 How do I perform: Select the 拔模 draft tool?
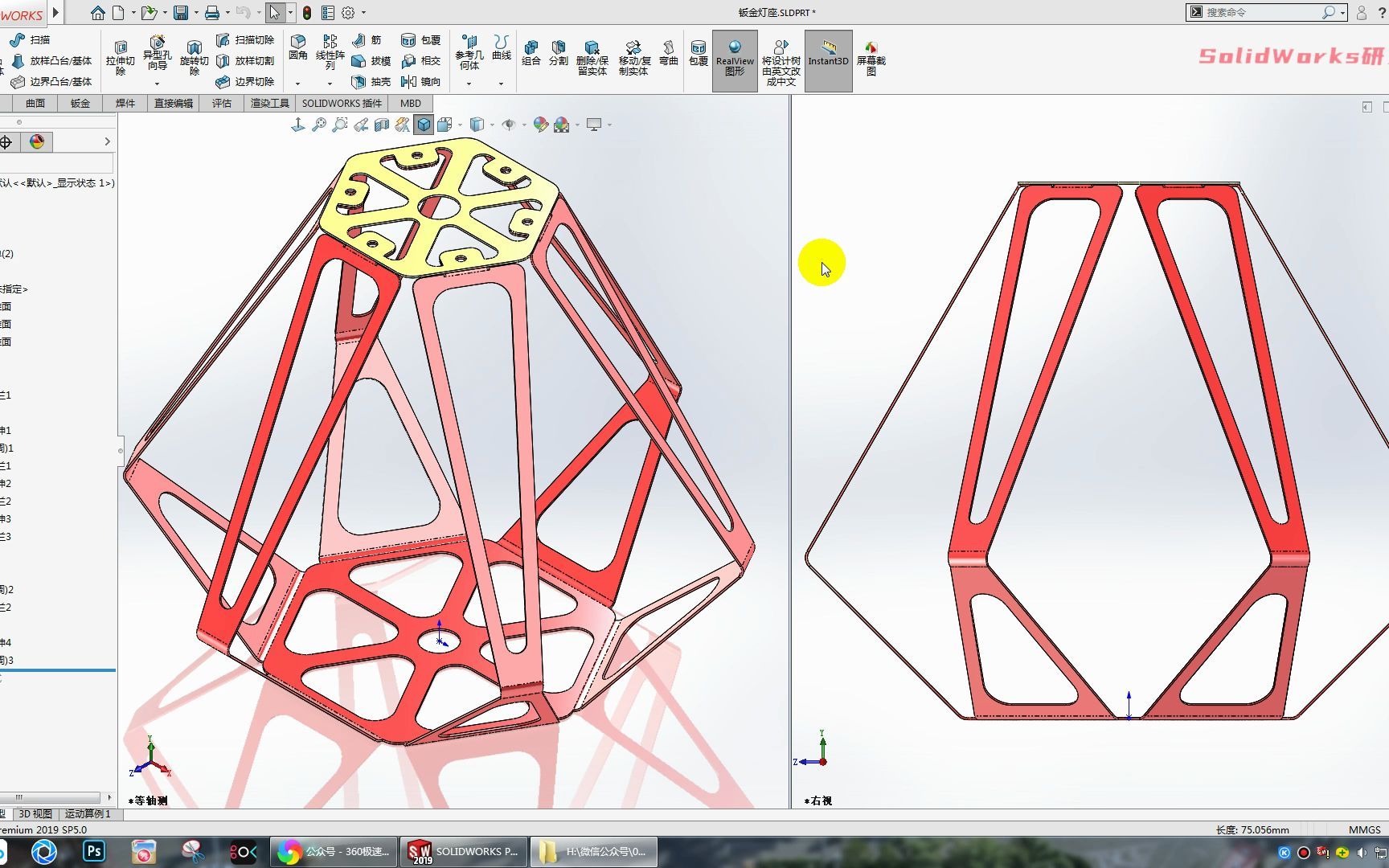[371, 60]
